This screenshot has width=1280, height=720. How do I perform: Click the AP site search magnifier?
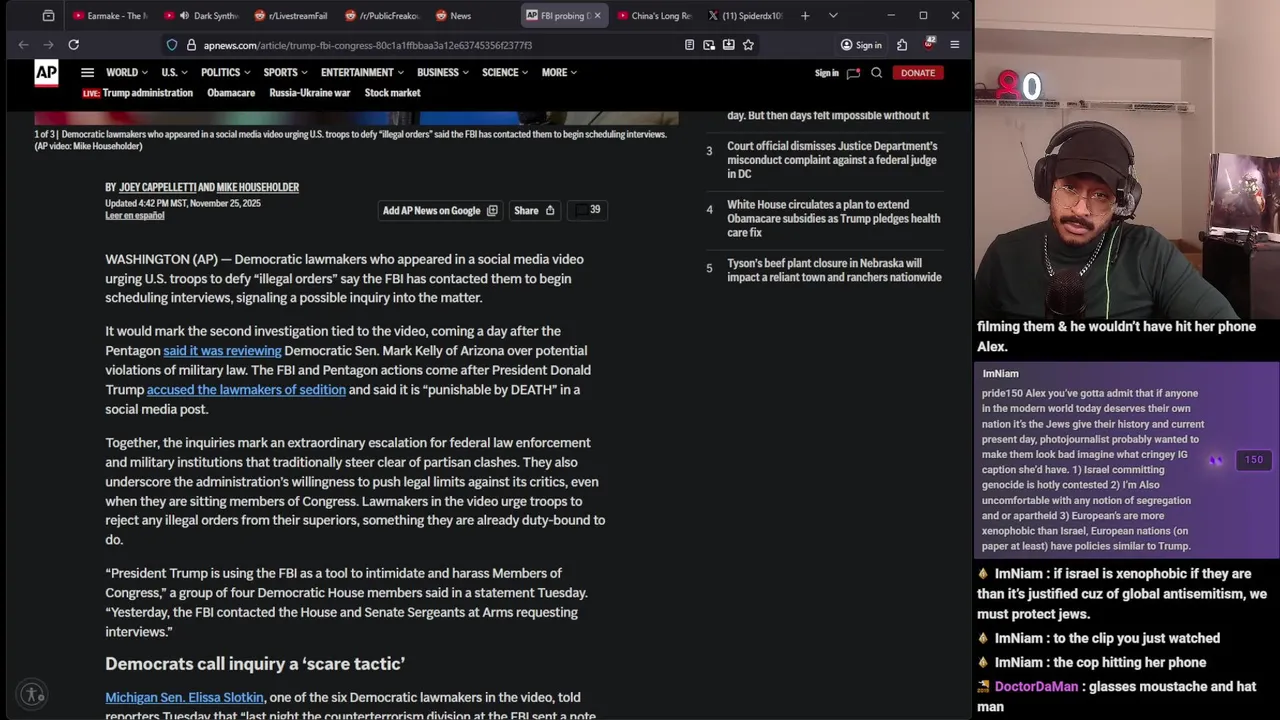[876, 72]
